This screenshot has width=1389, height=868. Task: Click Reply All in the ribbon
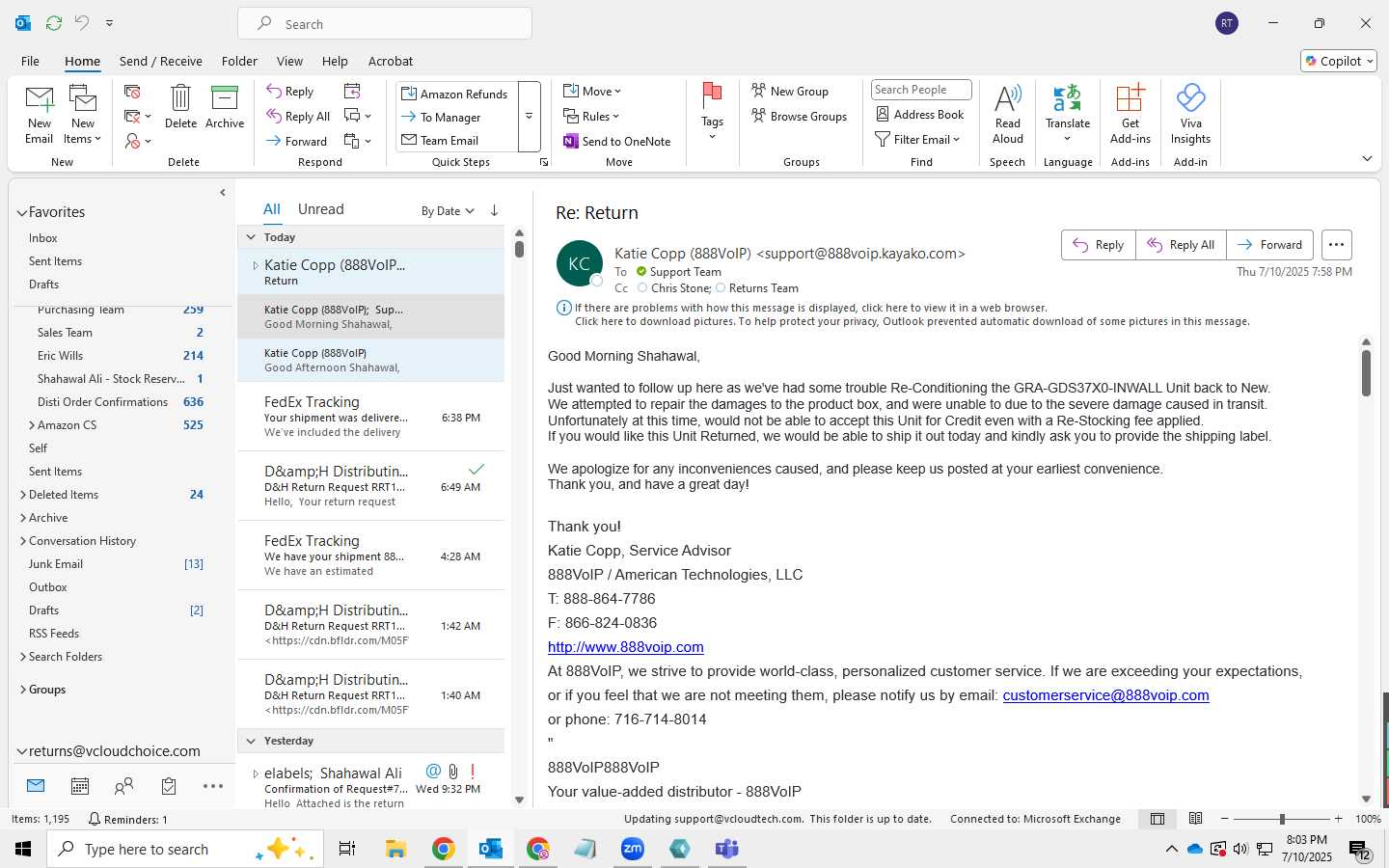[x=299, y=117]
